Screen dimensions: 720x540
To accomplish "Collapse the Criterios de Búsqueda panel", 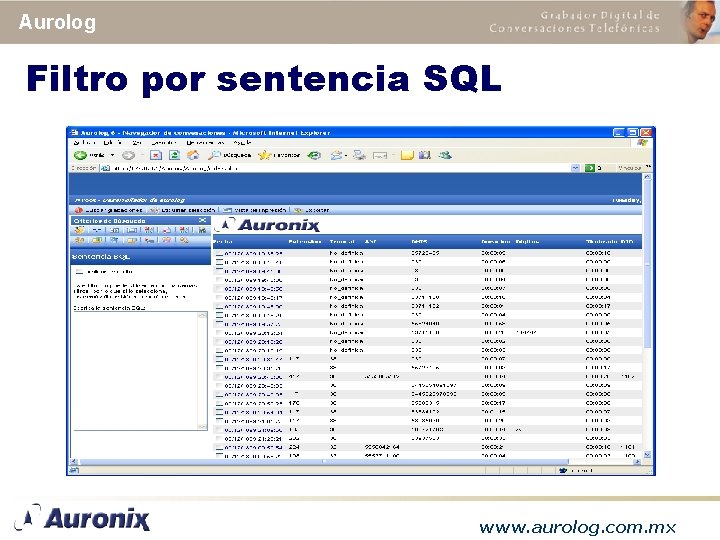I will pos(202,220).
